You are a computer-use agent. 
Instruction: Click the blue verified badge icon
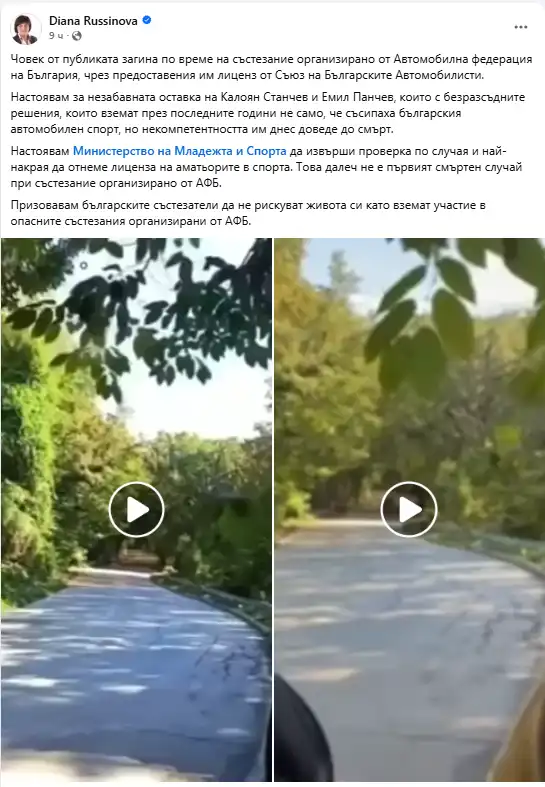(147, 21)
